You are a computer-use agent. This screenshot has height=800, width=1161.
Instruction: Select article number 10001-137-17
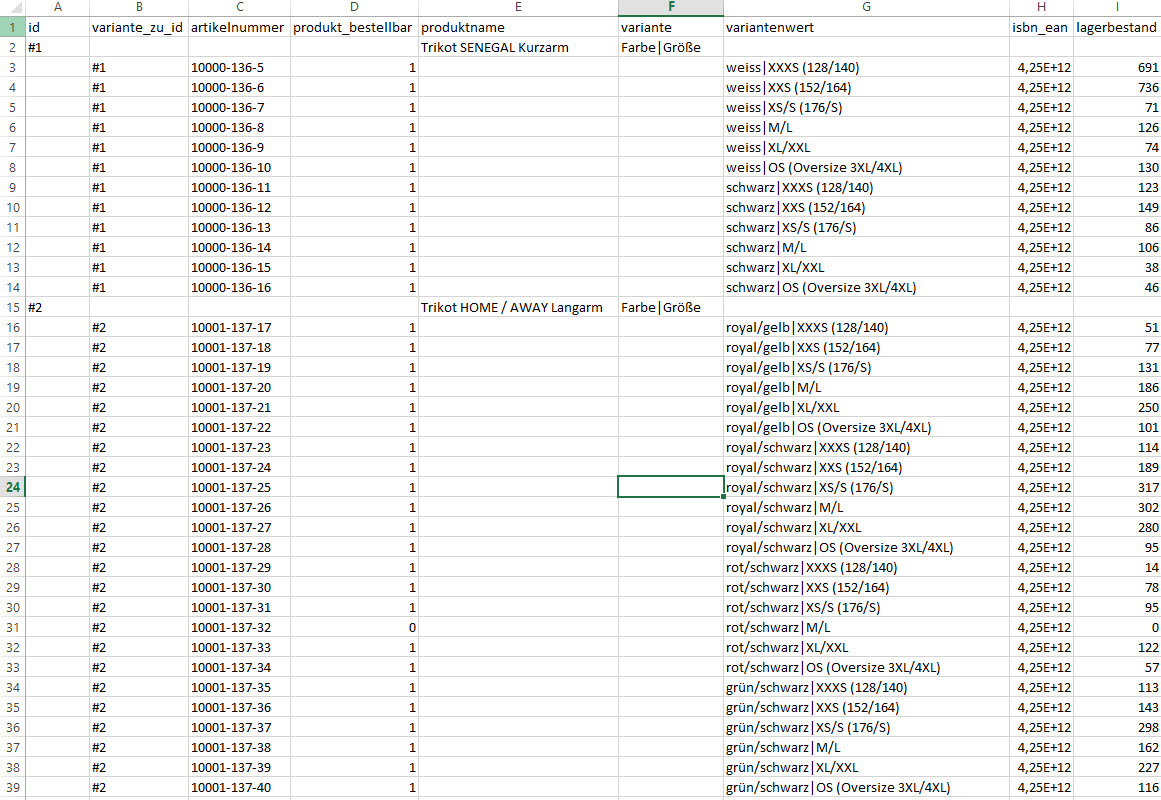239,327
